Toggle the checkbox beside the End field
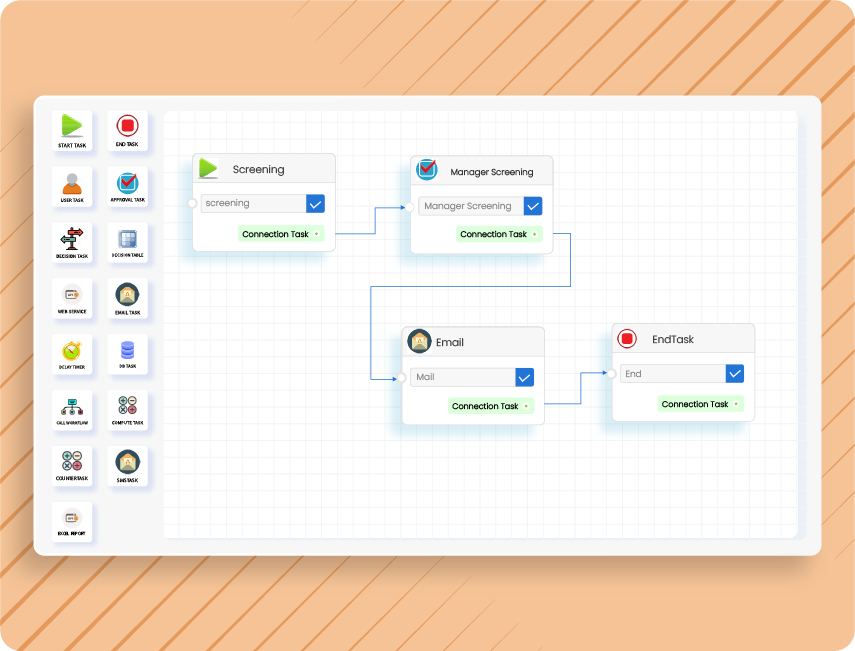This screenshot has width=855, height=651. pyautogui.click(x=733, y=373)
